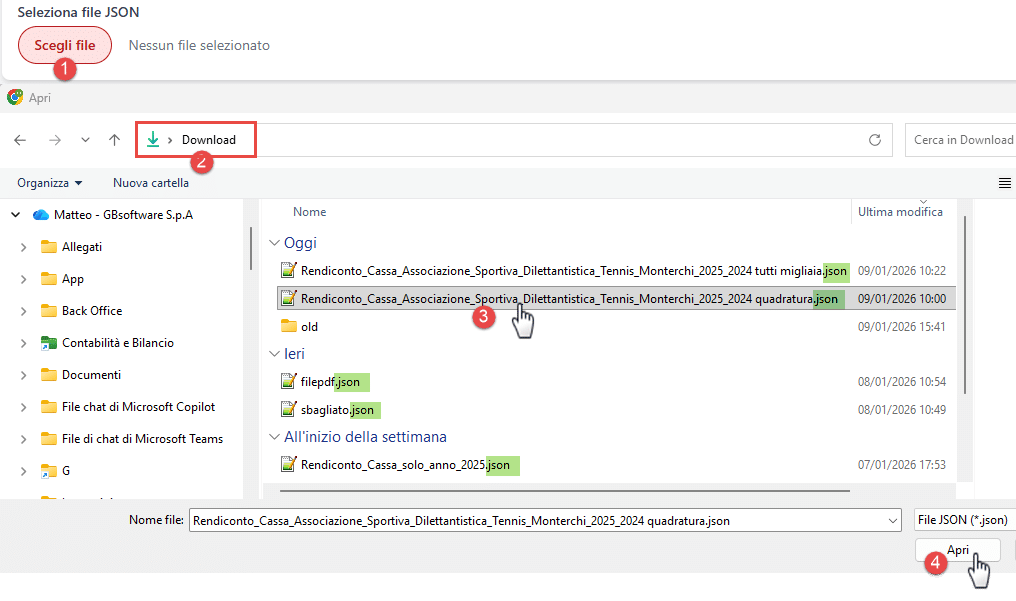The height and width of the screenshot is (601, 1016).
Task: Collapse the Ieri group
Action: (275, 354)
